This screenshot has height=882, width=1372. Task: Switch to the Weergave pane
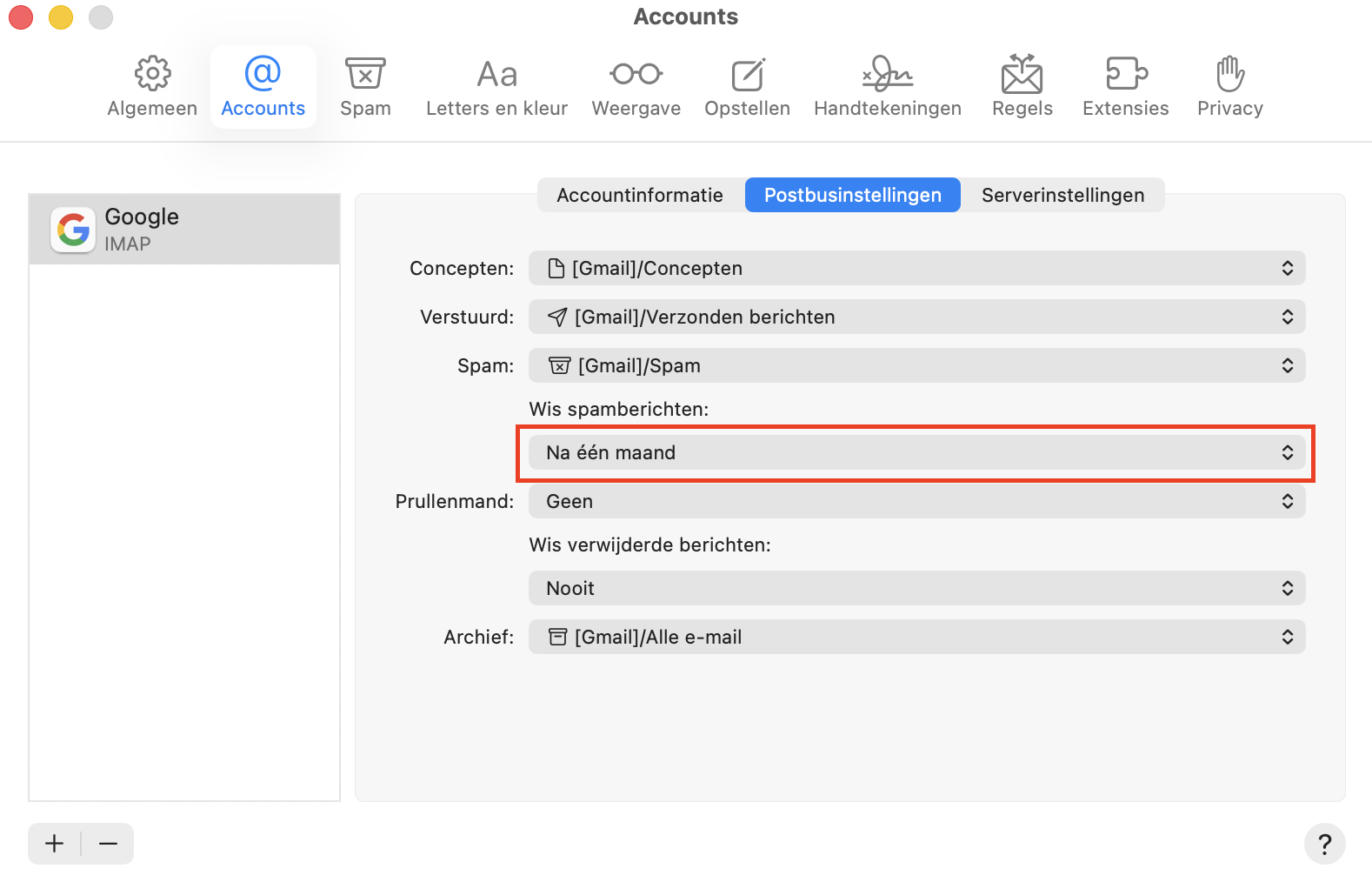[636, 87]
